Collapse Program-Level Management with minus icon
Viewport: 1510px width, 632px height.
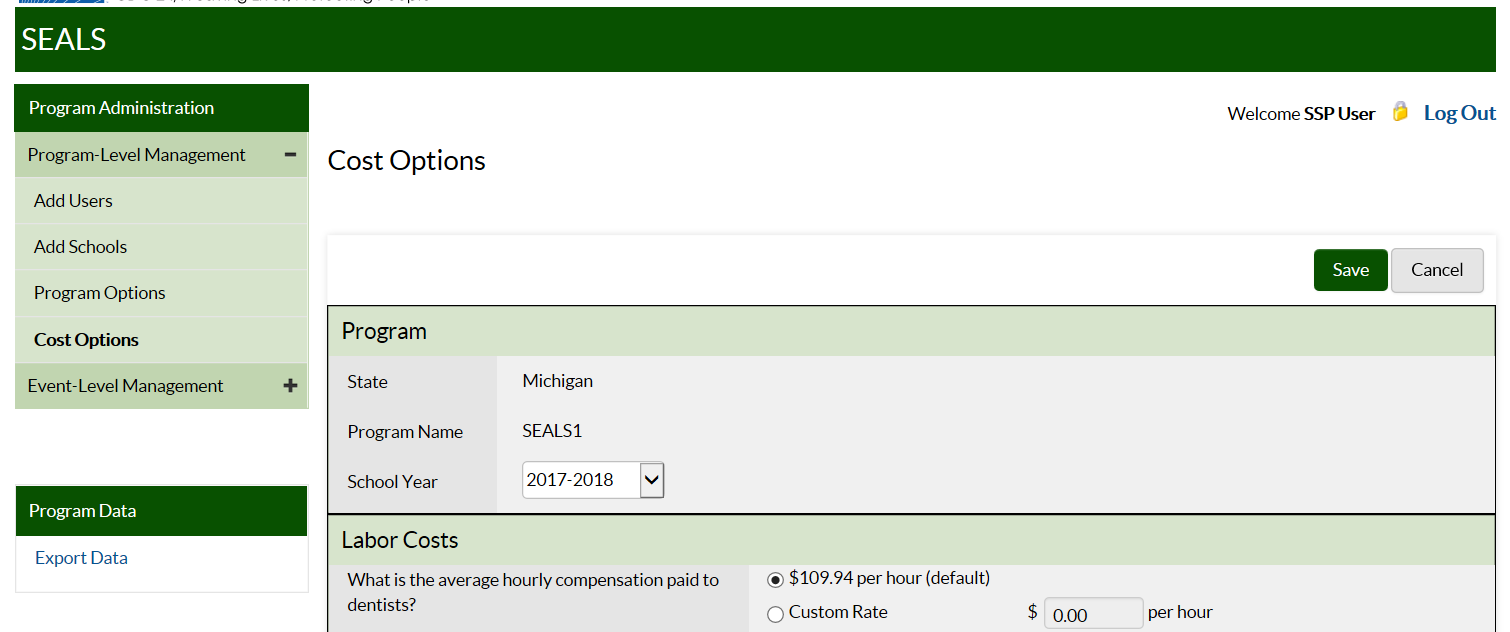tap(290, 155)
